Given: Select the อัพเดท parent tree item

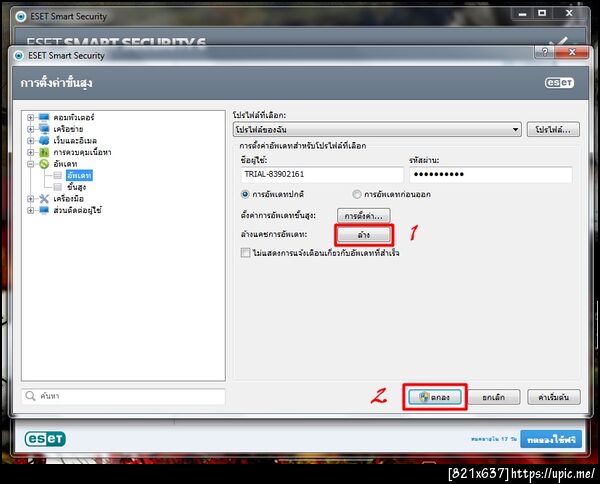Looking at the screenshot, I should click(x=65, y=164).
